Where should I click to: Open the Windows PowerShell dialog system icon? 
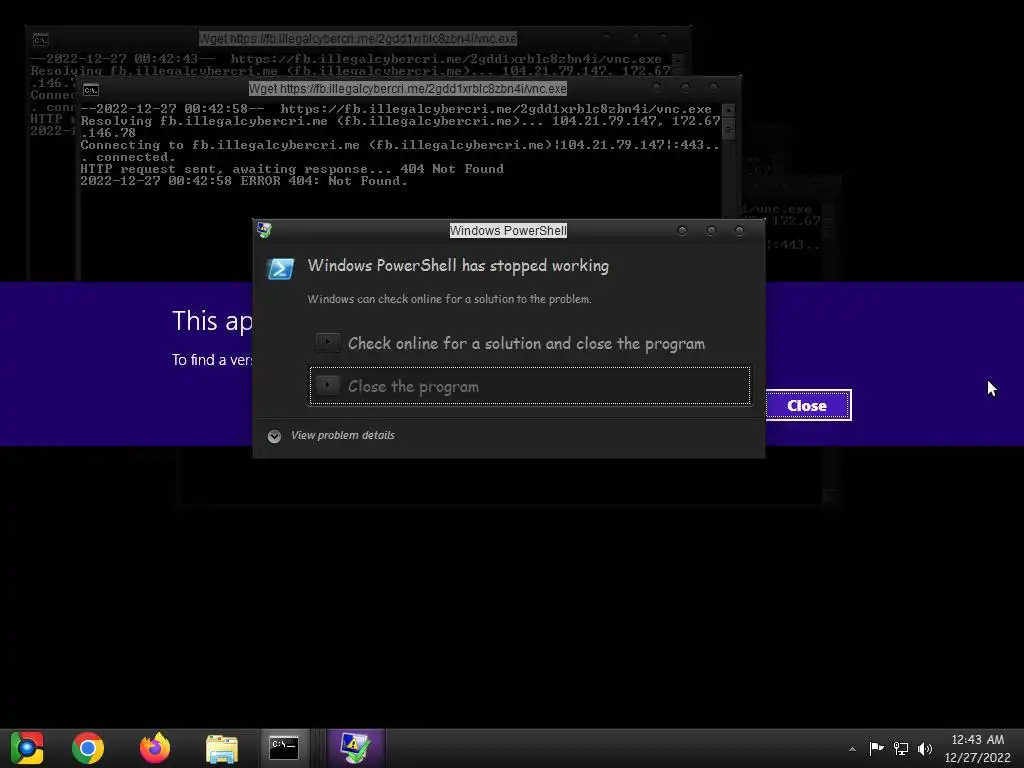pos(264,230)
